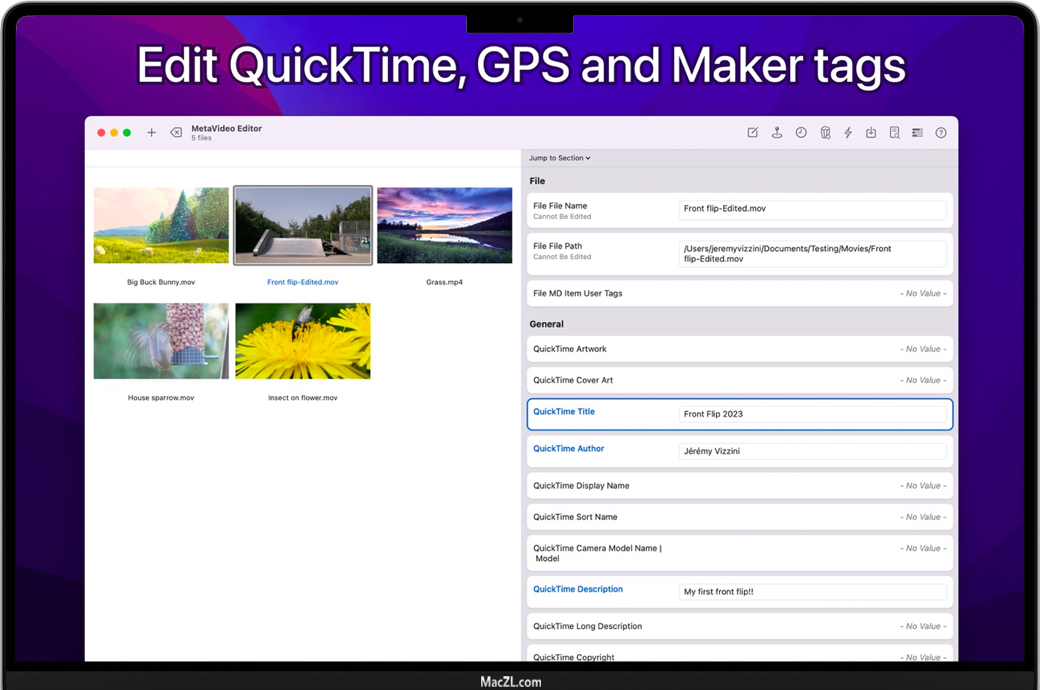
Task: Click the plus icon to add files
Action: [x=151, y=133]
